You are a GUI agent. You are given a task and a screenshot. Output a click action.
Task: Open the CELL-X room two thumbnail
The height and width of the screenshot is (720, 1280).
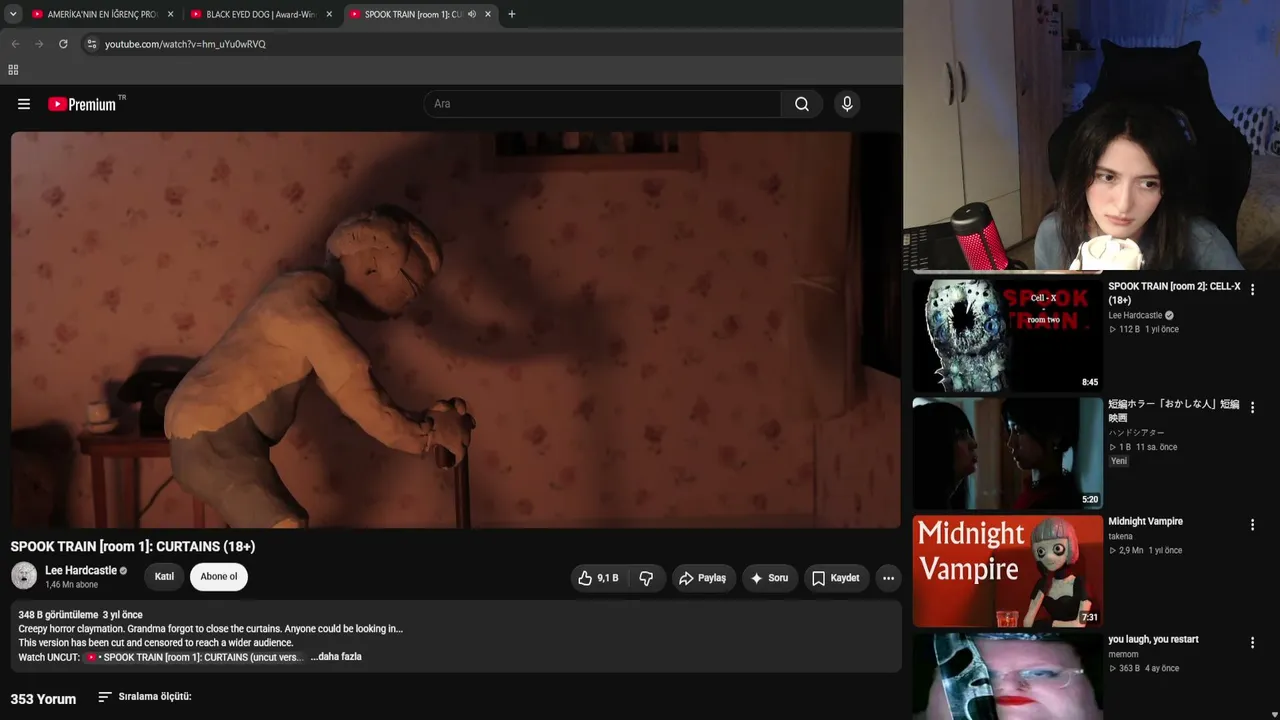click(1007, 335)
